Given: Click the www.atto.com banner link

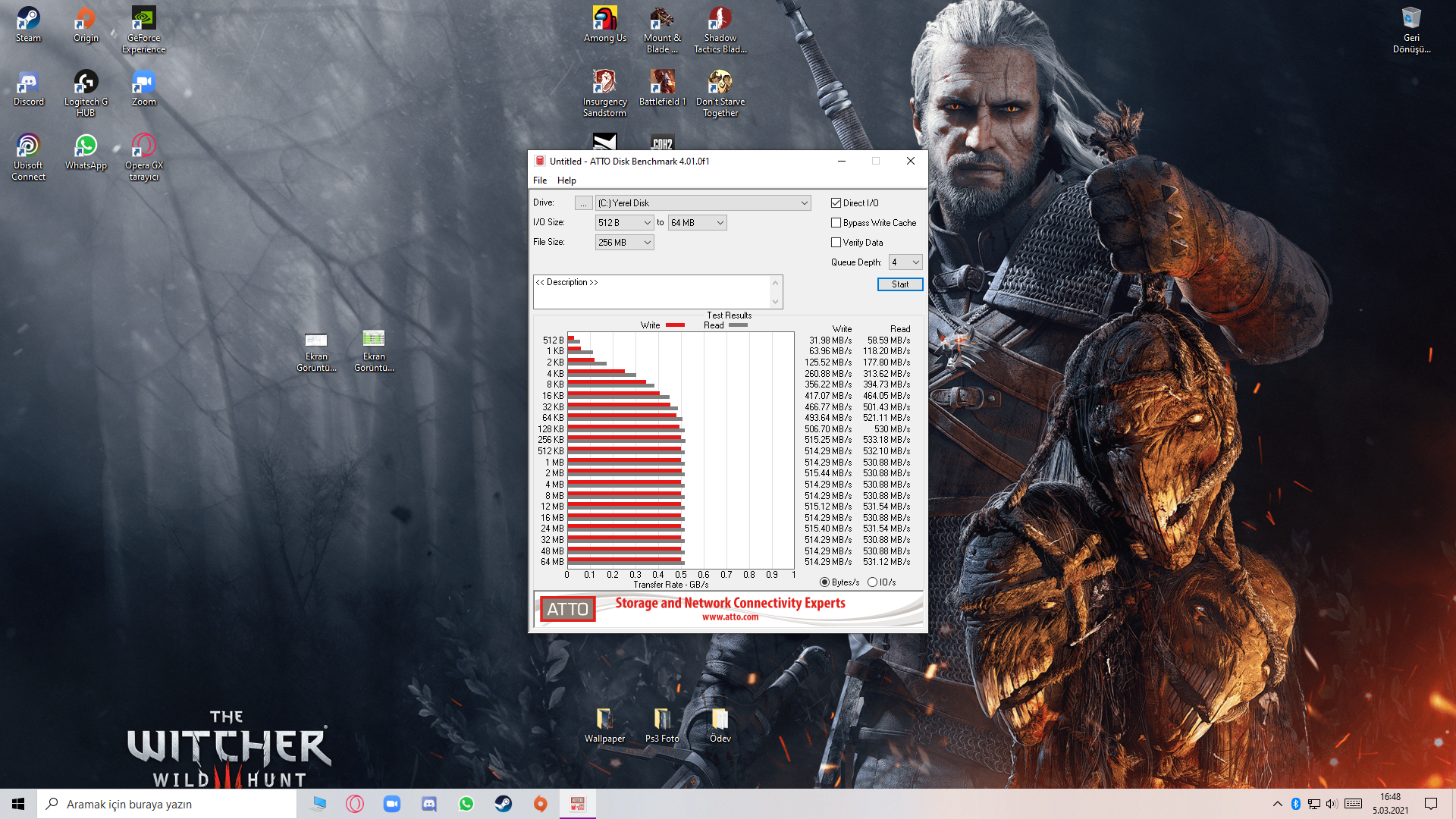Looking at the screenshot, I should pyautogui.click(x=730, y=617).
